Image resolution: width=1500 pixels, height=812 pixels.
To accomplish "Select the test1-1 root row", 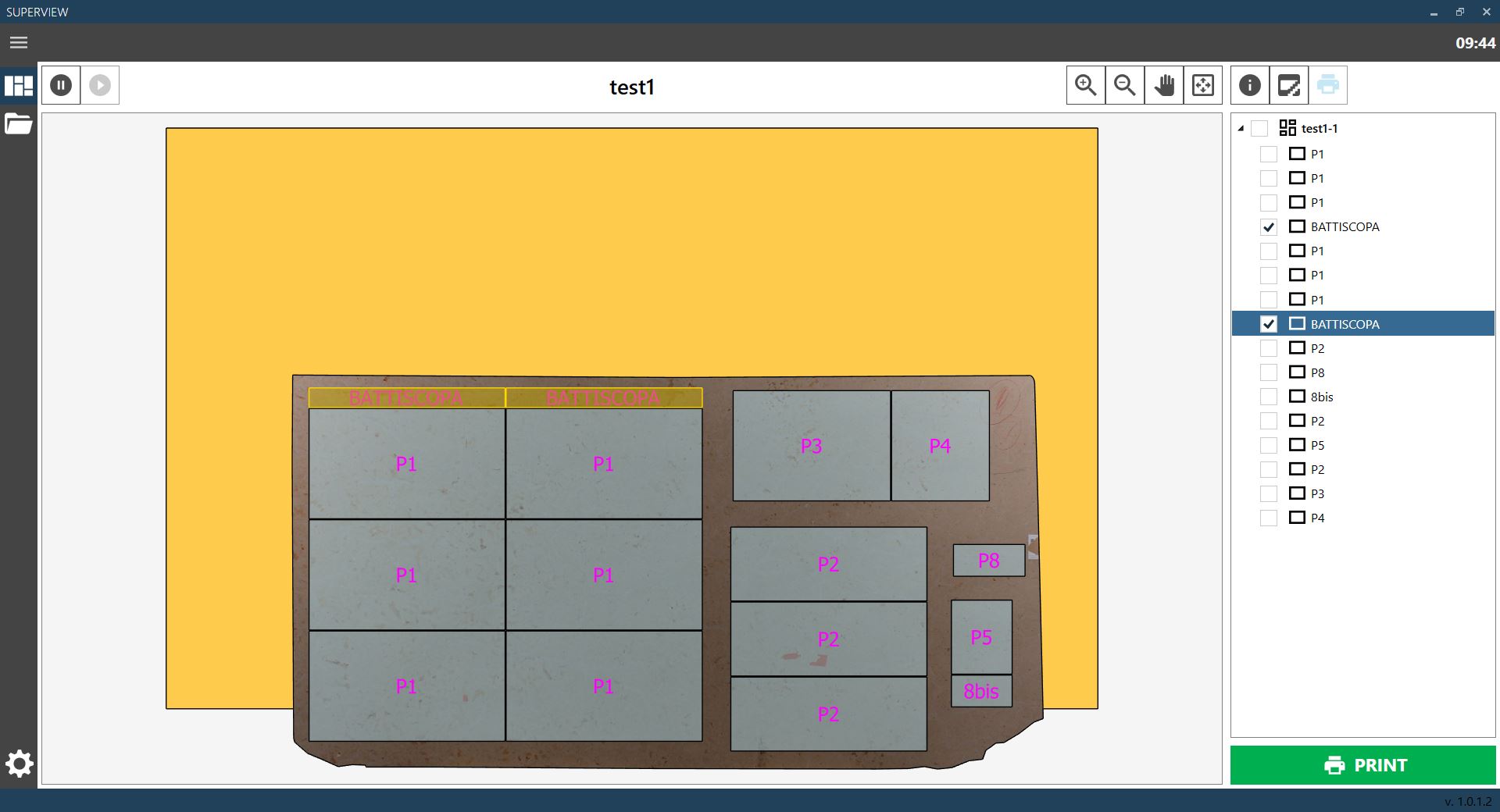I will [1362, 129].
